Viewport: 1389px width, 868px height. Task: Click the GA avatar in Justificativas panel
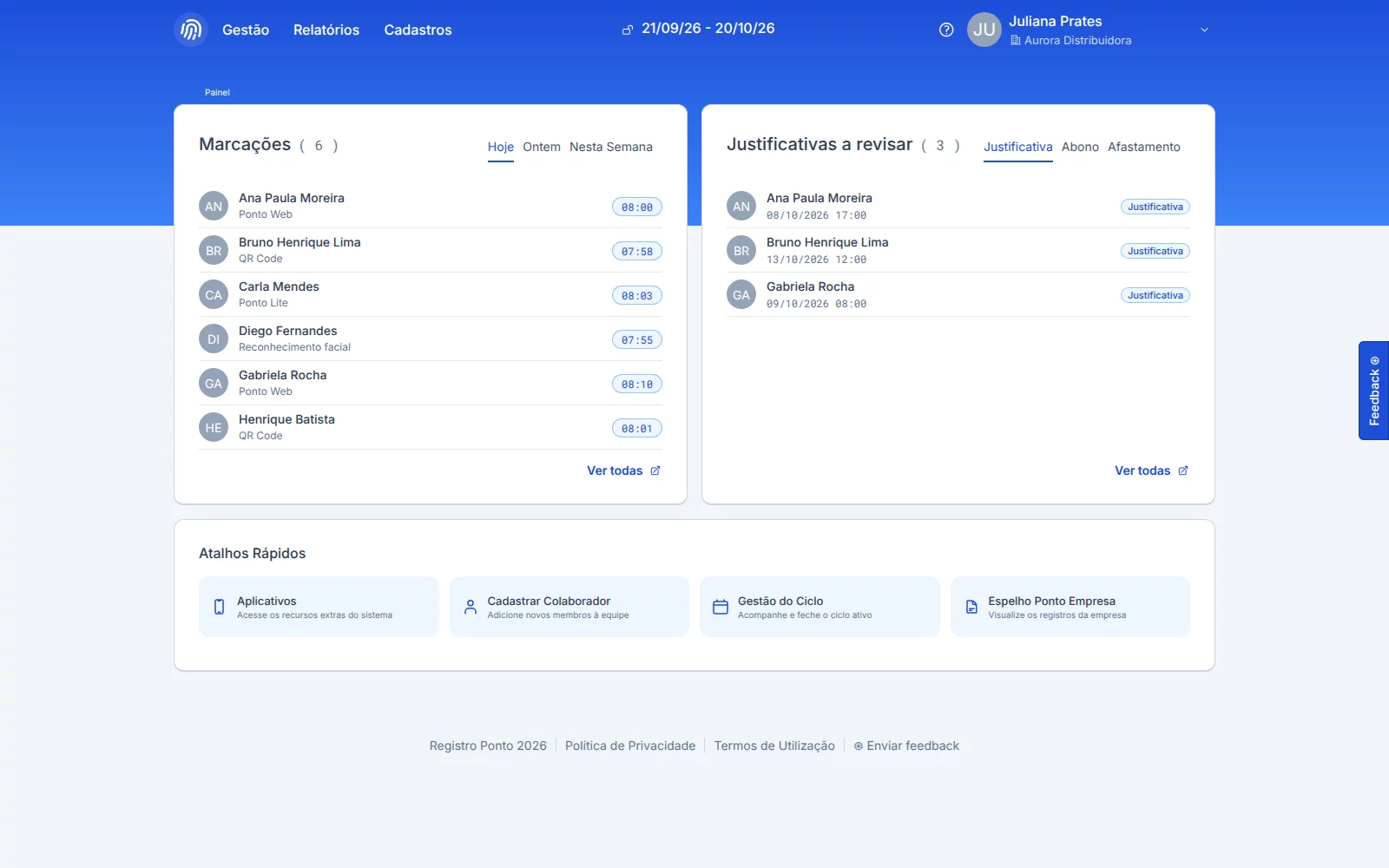click(741, 295)
